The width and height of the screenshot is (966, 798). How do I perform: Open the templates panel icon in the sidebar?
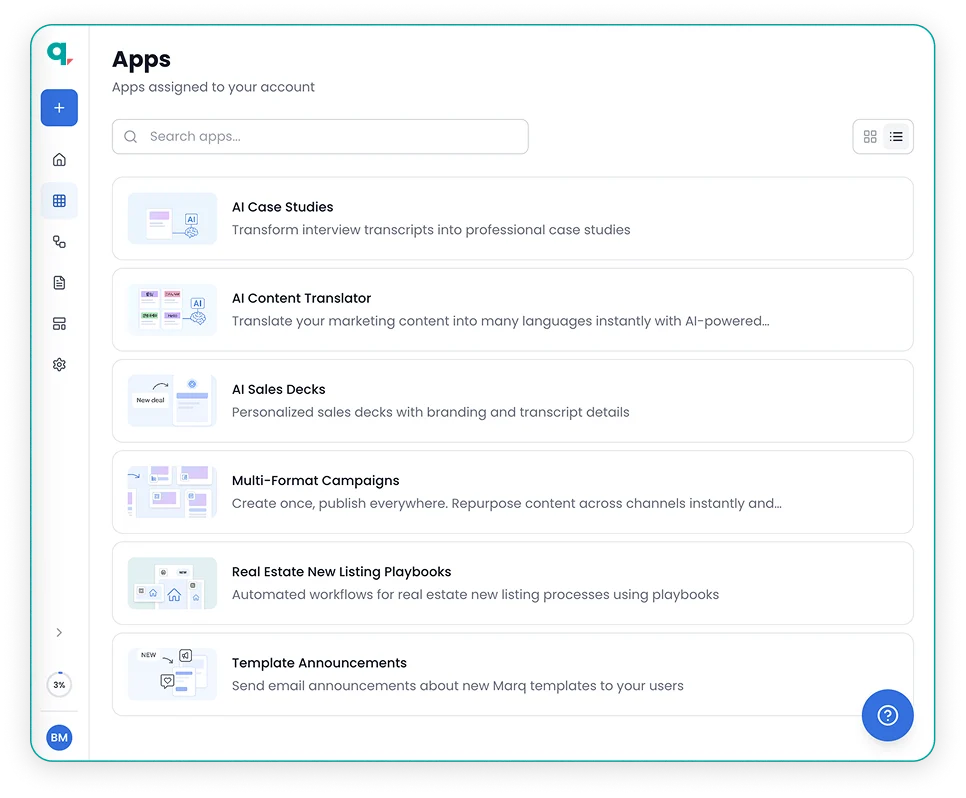pyautogui.click(x=59, y=323)
